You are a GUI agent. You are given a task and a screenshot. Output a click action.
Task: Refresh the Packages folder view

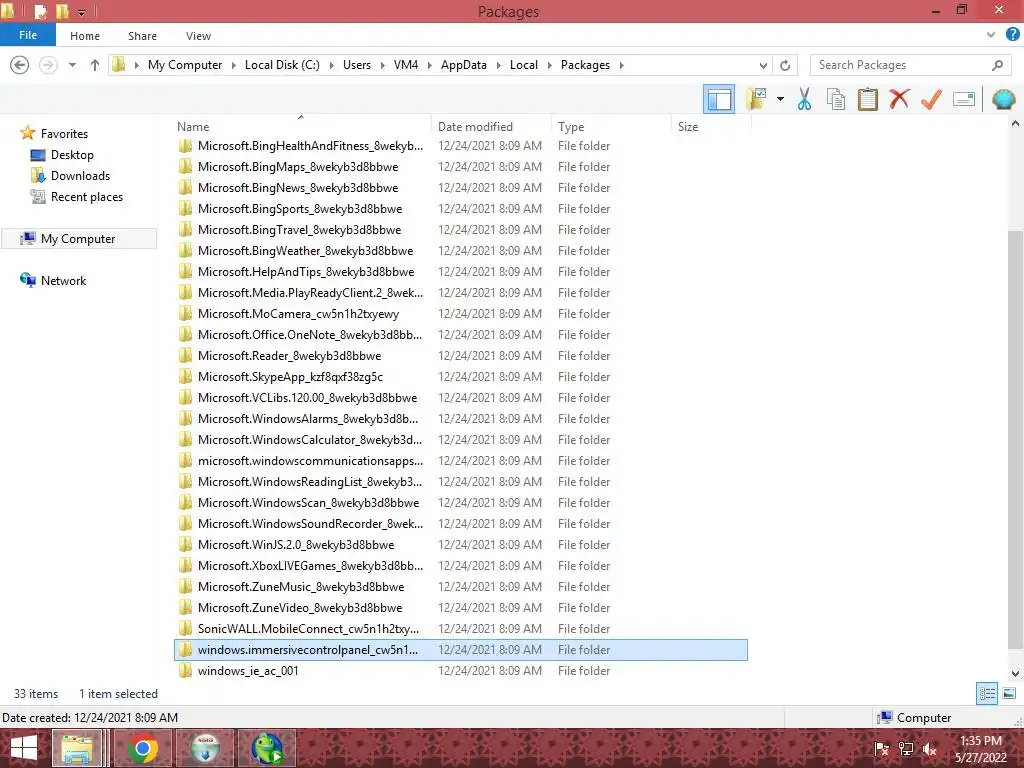coord(785,65)
